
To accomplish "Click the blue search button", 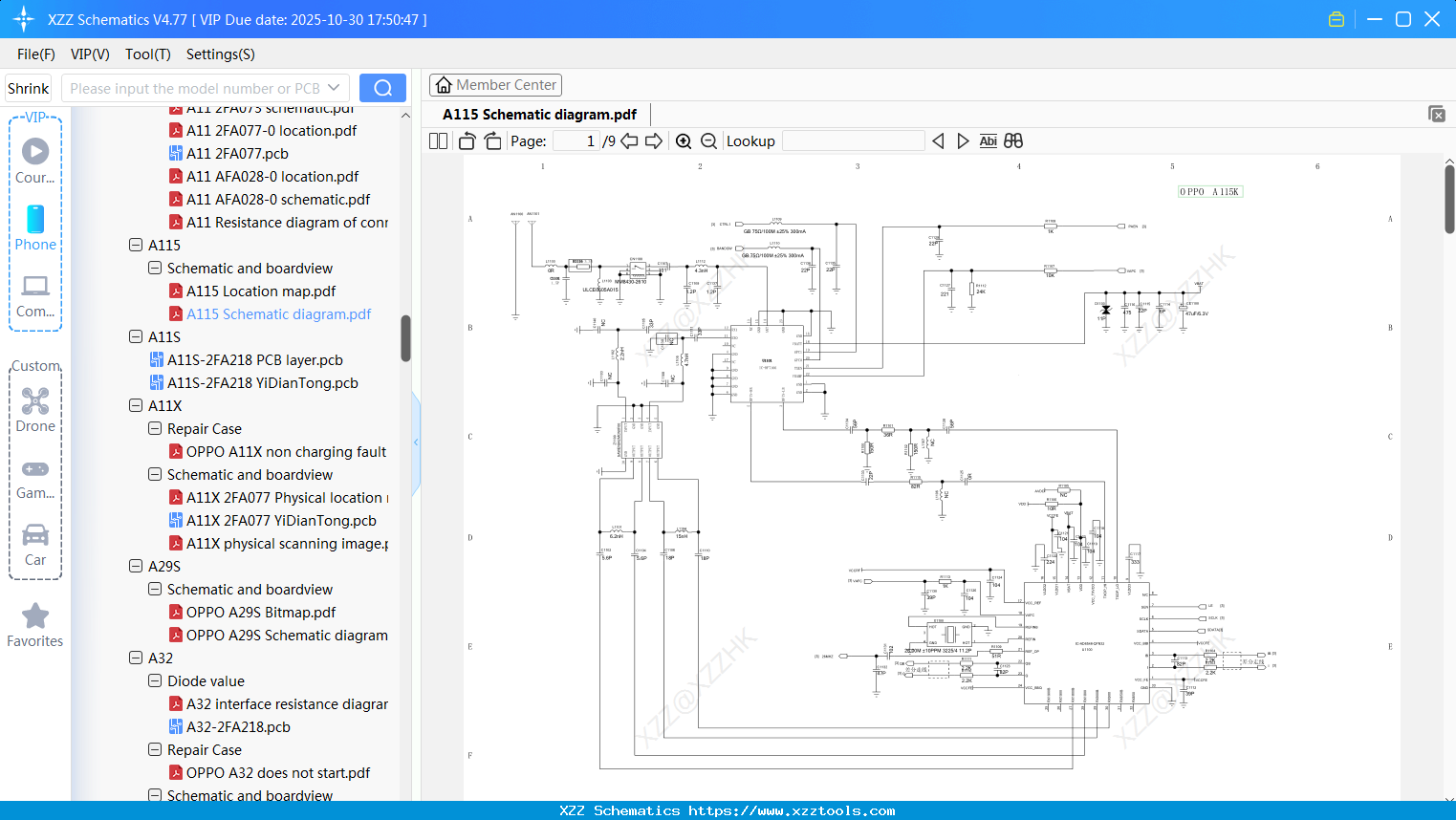I will (382, 88).
